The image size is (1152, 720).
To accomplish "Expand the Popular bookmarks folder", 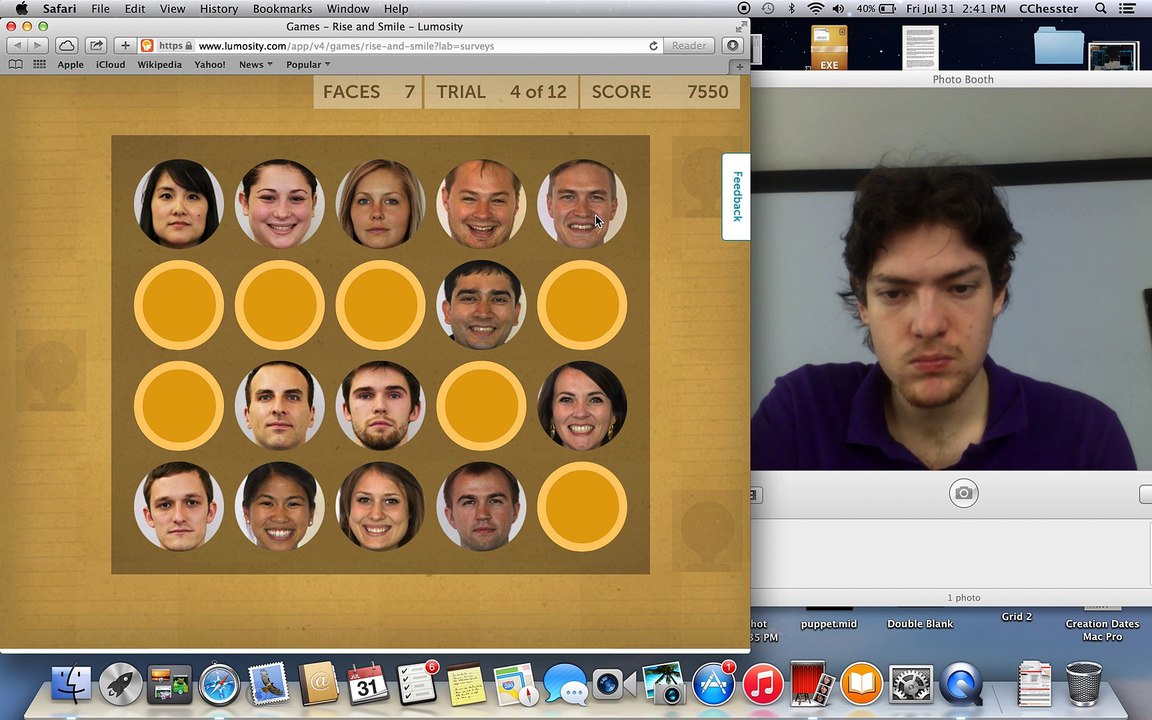I will pos(307,64).
